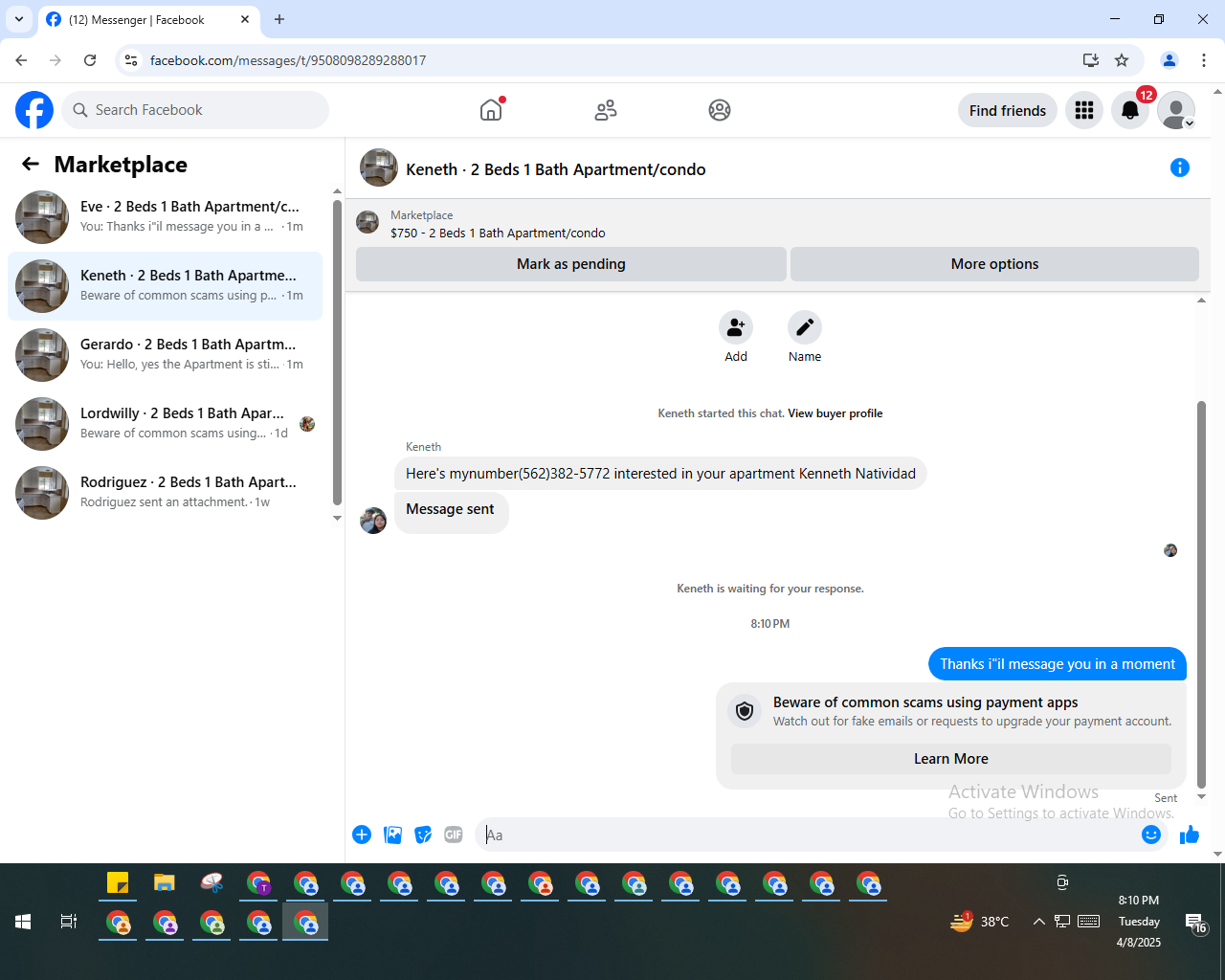This screenshot has width=1225, height=980.
Task: Click the Facebook logo
Action: (x=34, y=110)
